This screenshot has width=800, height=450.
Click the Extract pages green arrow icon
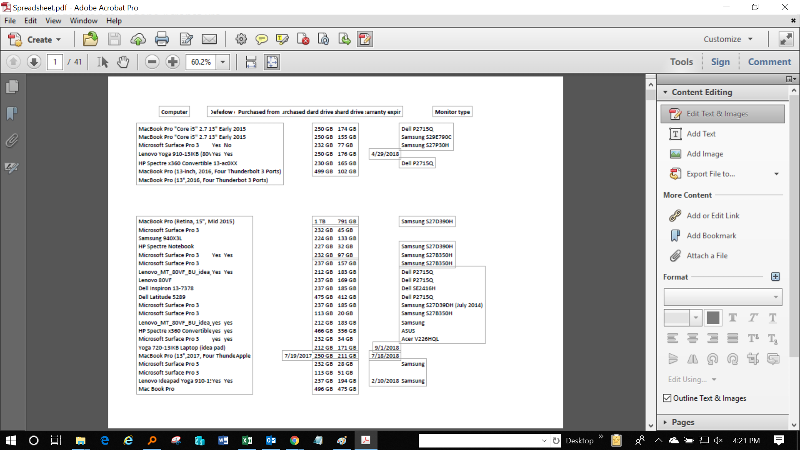(344, 39)
